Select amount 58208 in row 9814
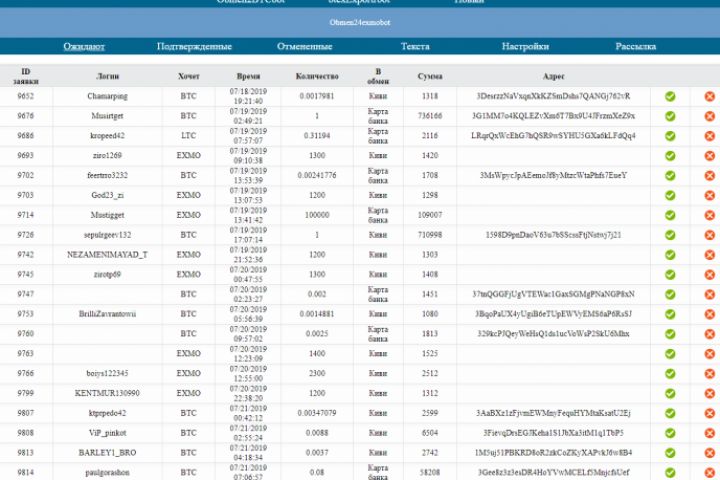Viewport: 720px width, 480px height. click(430, 472)
